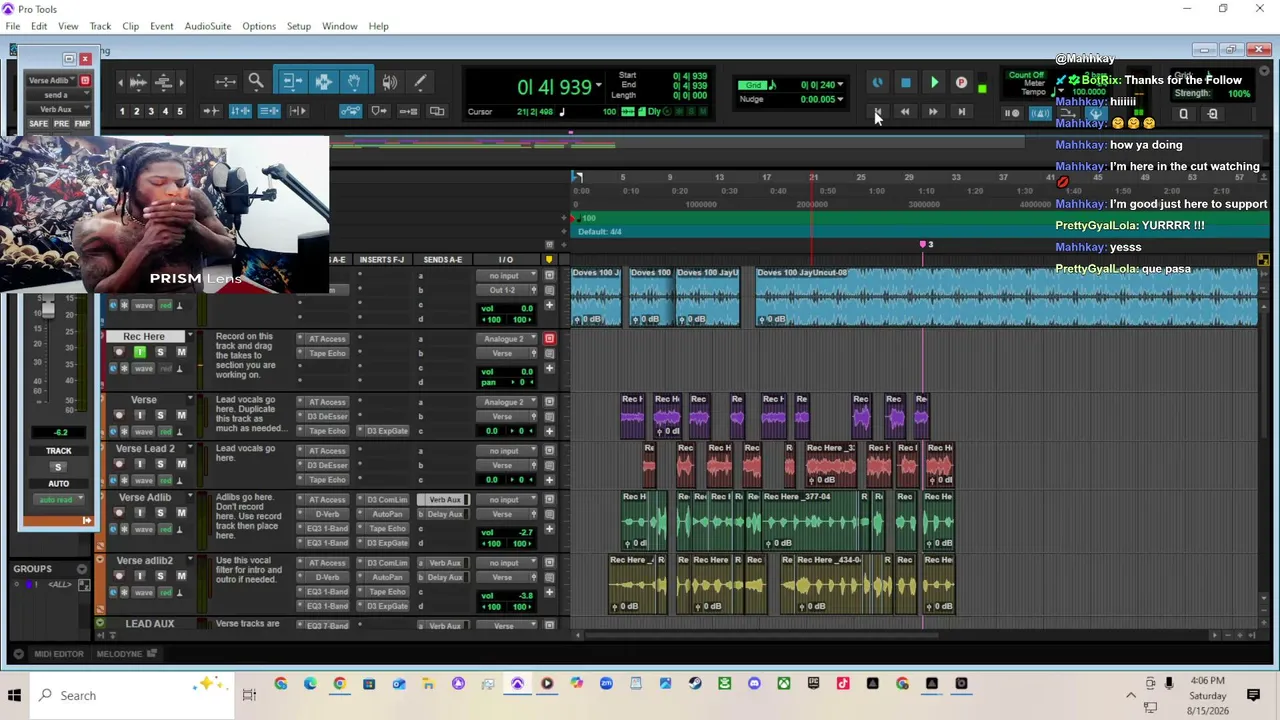This screenshot has height=720, width=1280.
Task: Click the transport Online button
Action: tap(877, 83)
